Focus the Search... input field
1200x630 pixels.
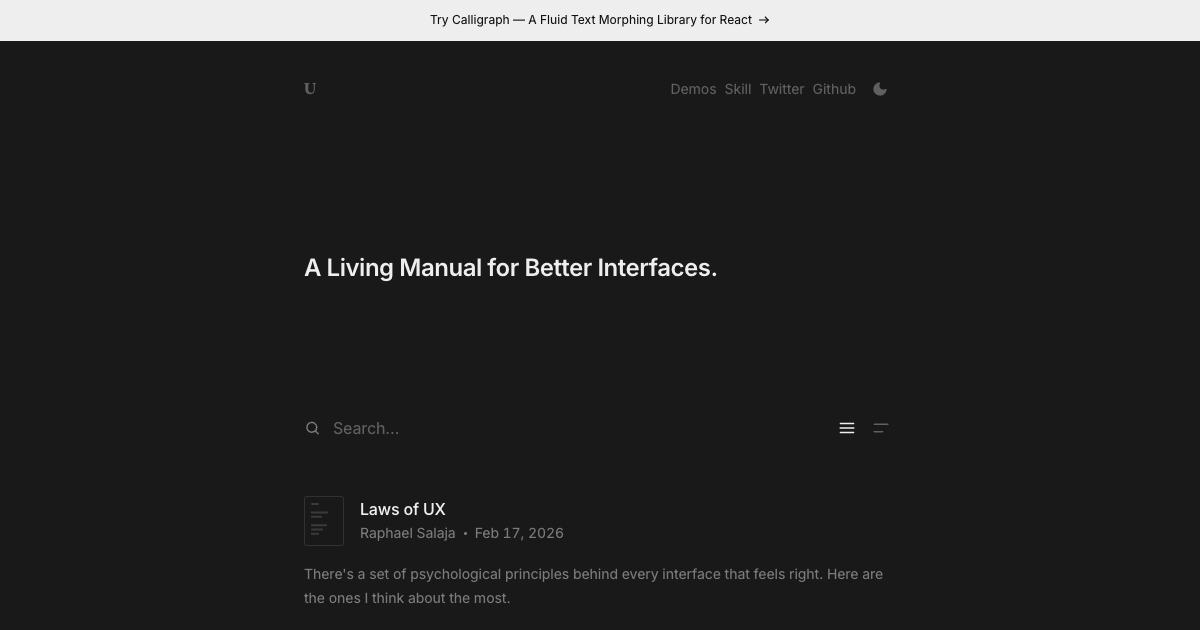pyautogui.click(x=580, y=428)
